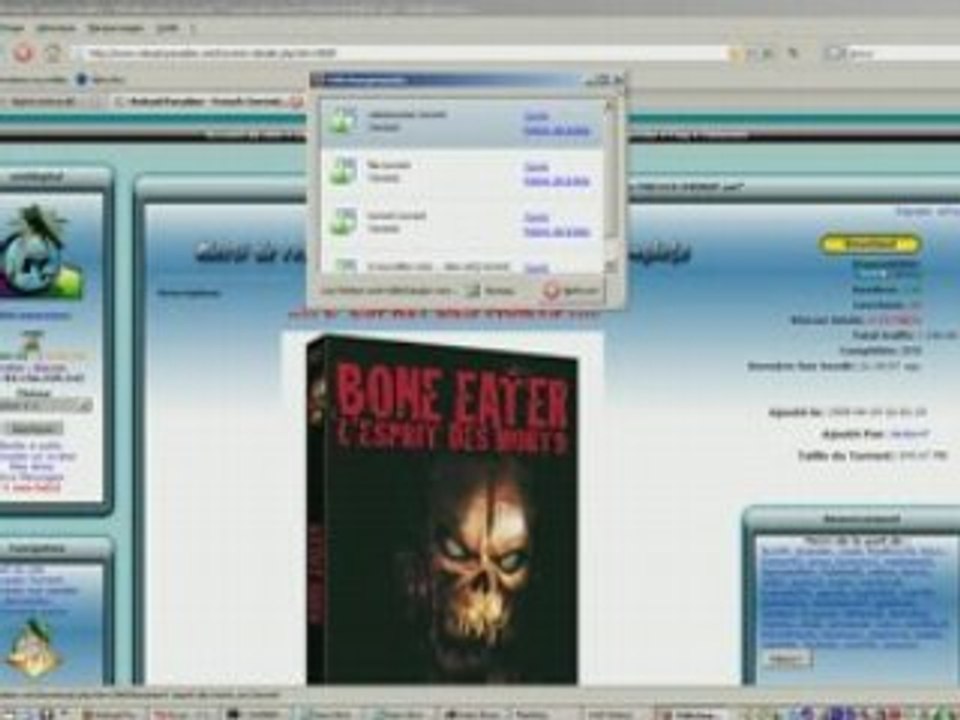The image size is (960, 720).
Task: Click the Bone Eater DVD cover image
Action: (x=441, y=509)
